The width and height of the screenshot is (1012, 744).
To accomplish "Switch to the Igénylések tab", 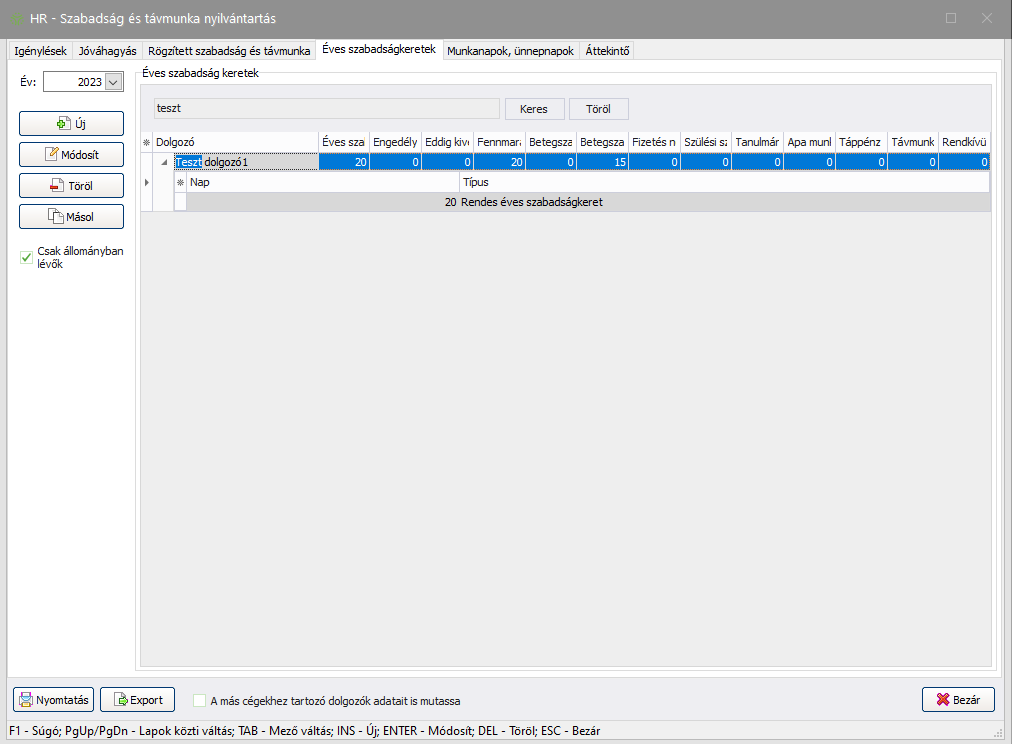I will click(40, 50).
